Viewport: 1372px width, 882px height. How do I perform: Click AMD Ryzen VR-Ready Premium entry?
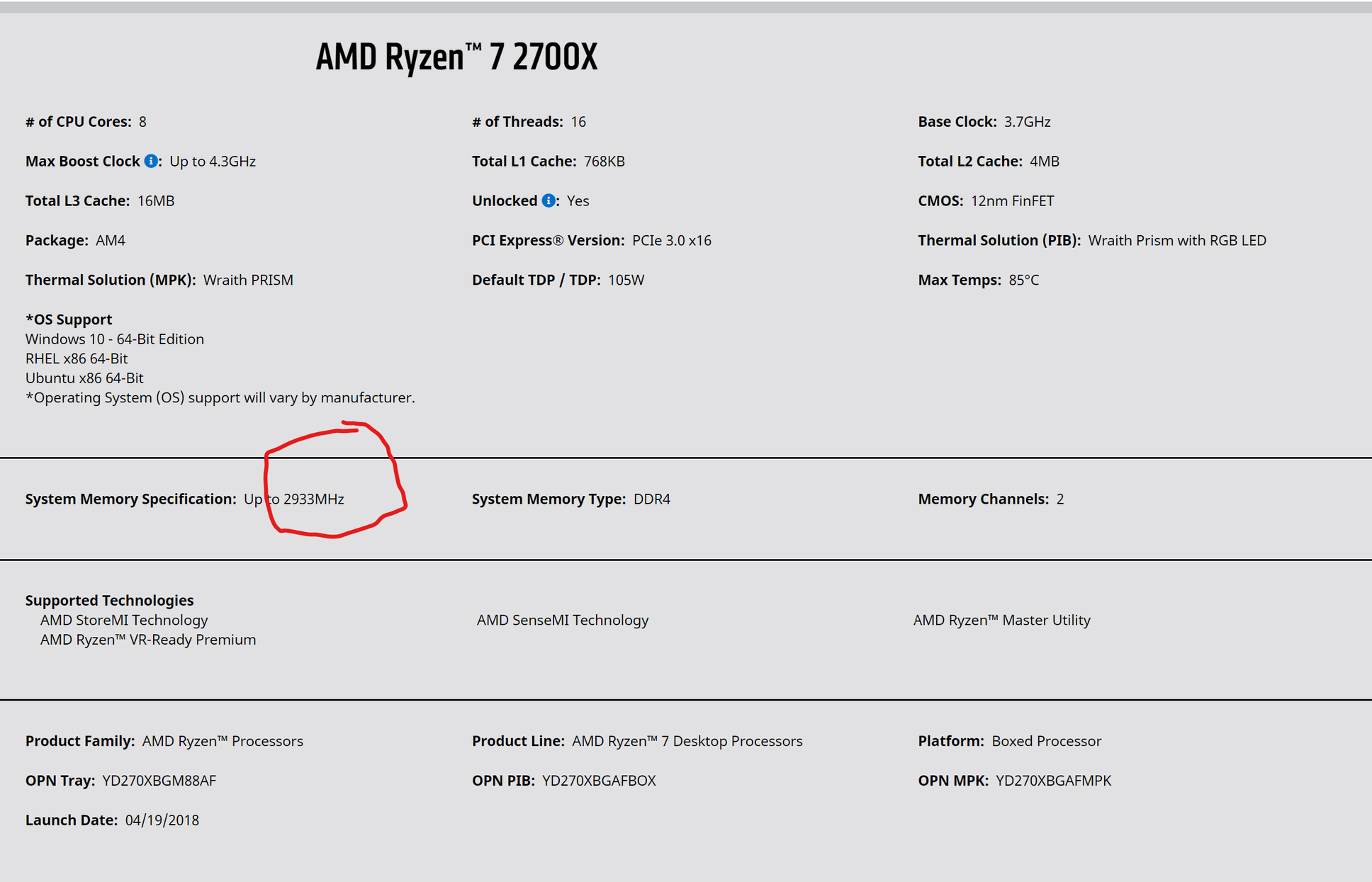pyautogui.click(x=147, y=640)
